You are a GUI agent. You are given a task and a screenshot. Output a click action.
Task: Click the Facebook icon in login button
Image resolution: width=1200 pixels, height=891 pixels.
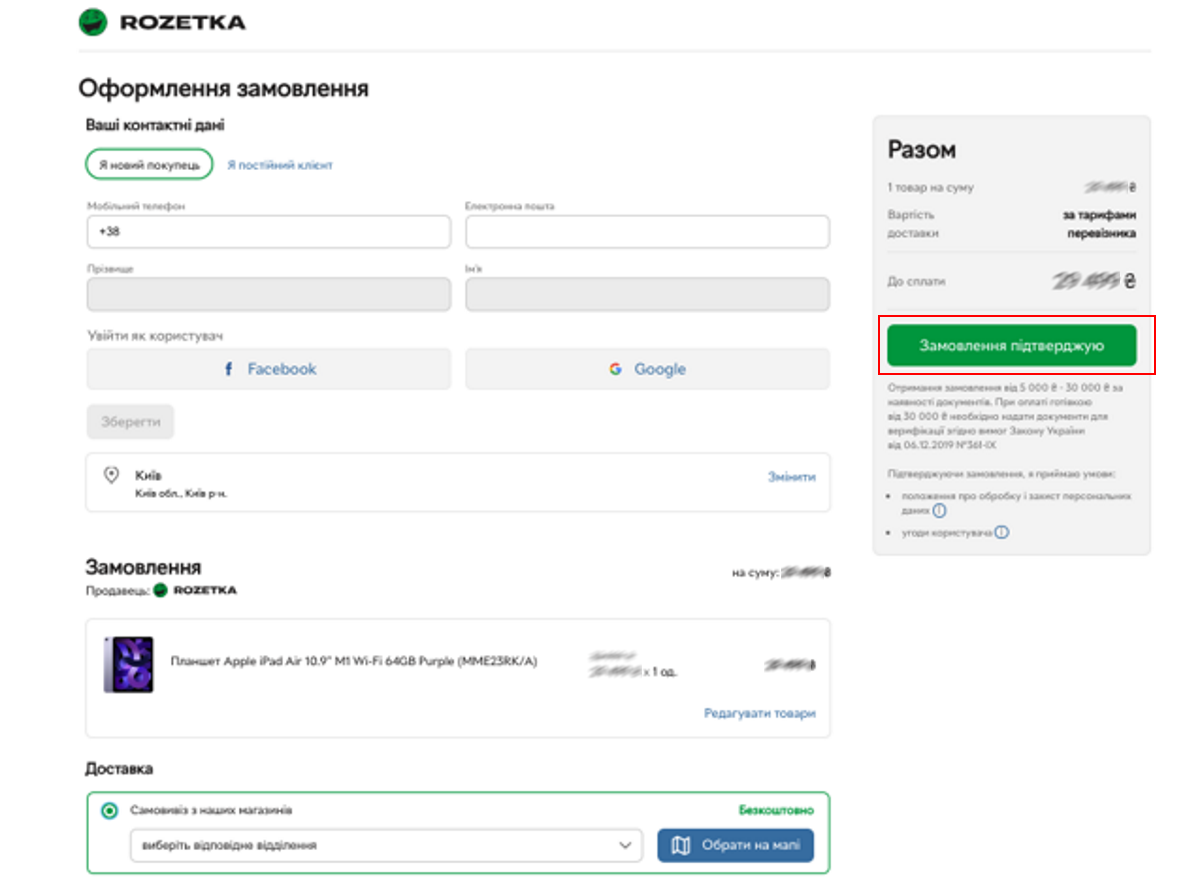[x=230, y=369]
